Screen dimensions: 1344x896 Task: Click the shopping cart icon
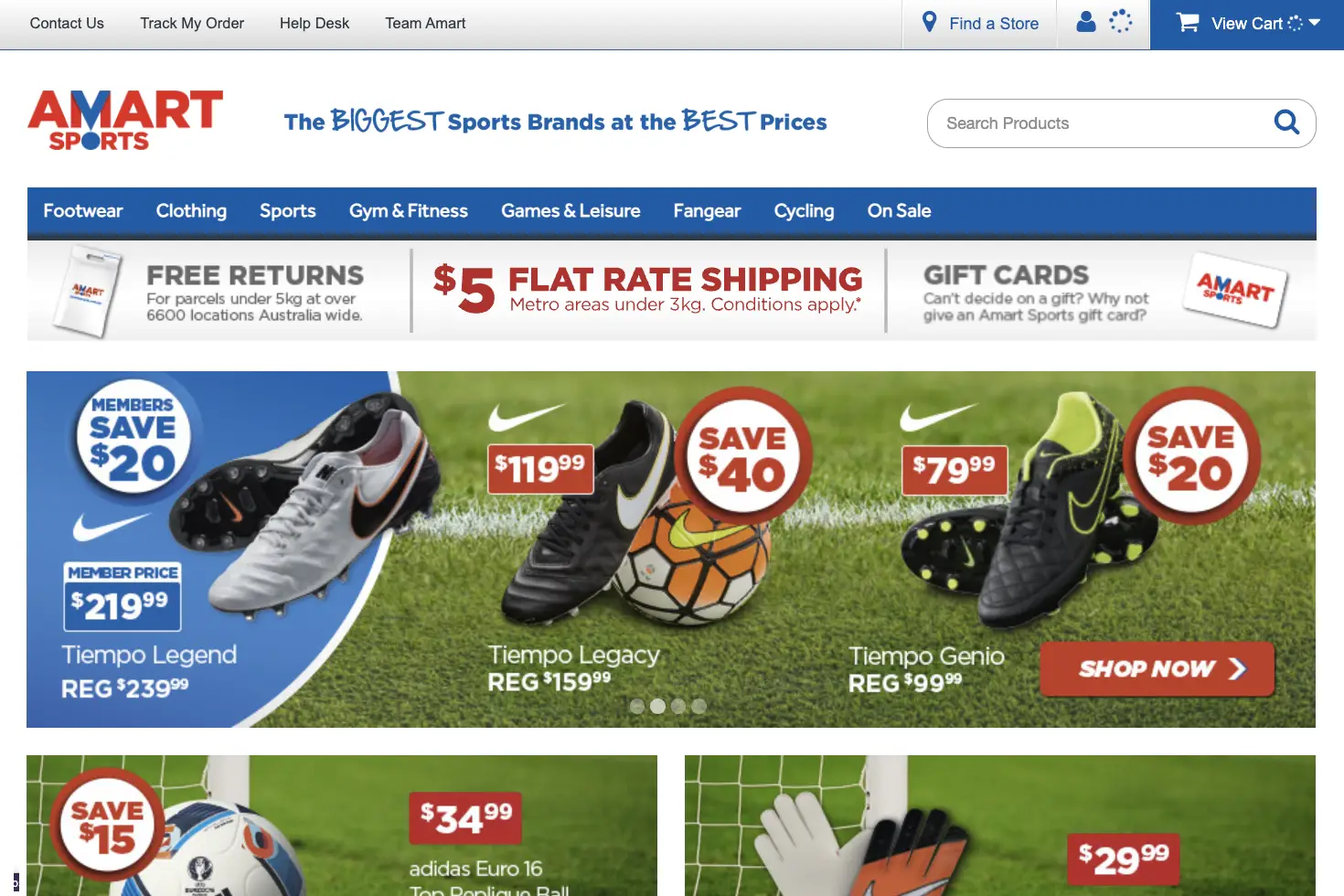pyautogui.click(x=1188, y=22)
